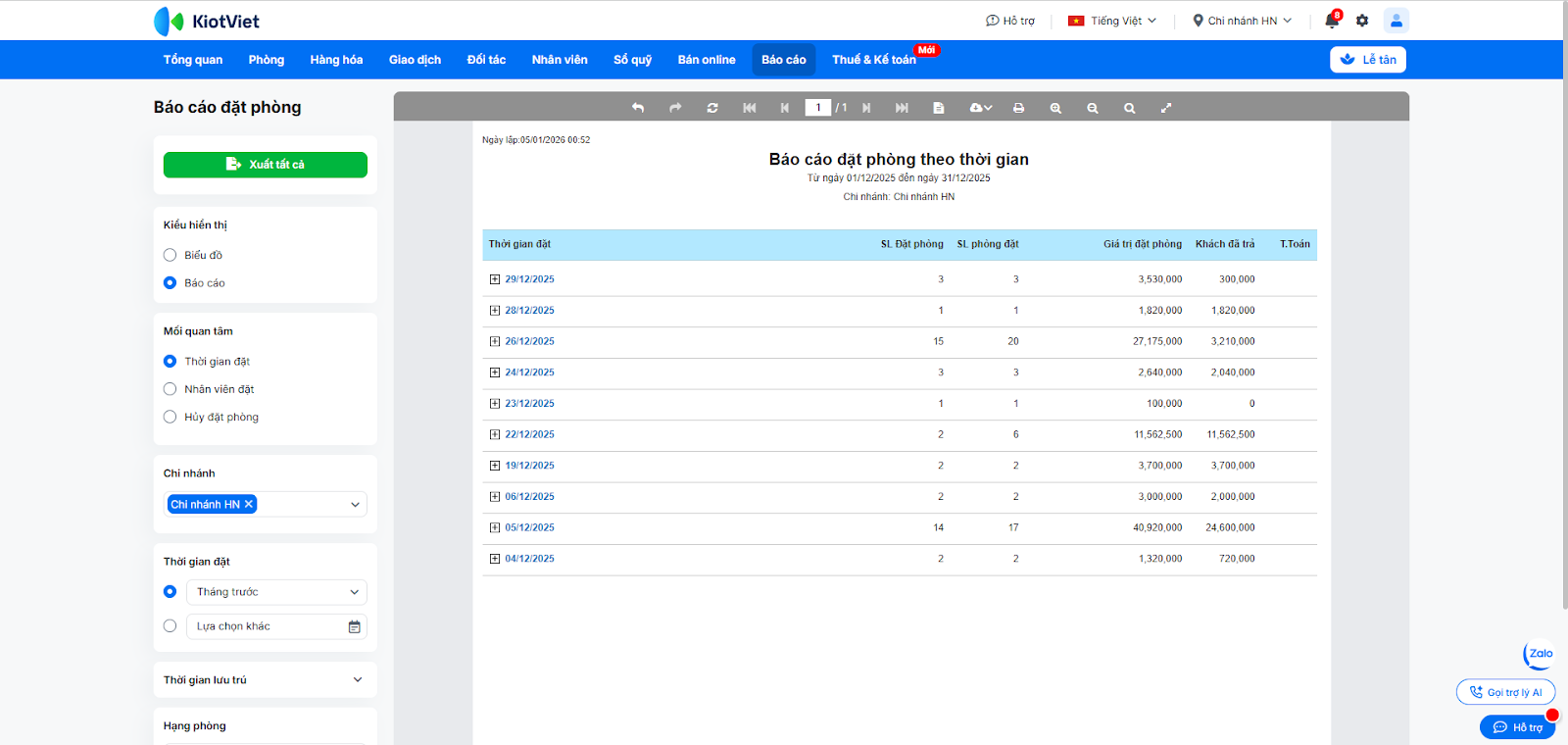1568x745 pixels.
Task: Click the document page icon in report toolbar
Action: click(x=939, y=108)
